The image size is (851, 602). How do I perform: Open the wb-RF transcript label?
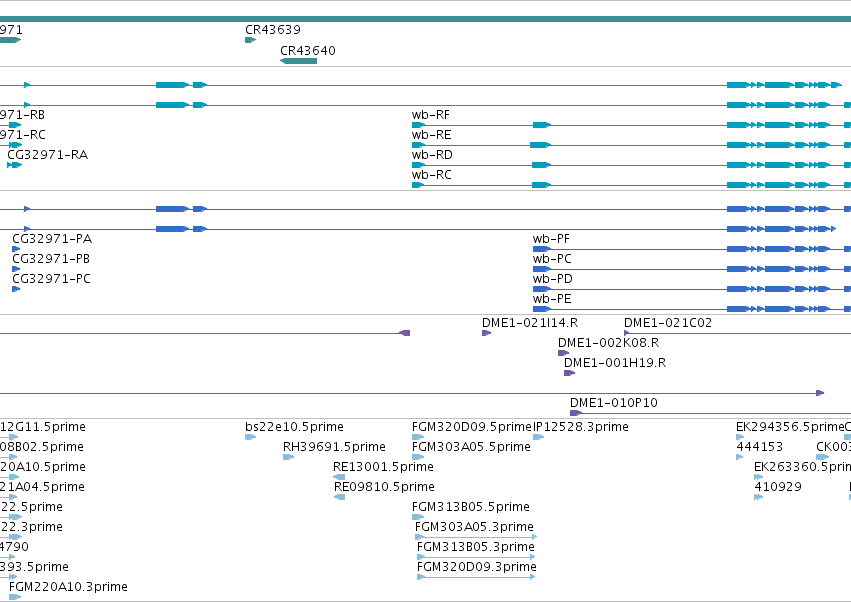[x=430, y=115]
